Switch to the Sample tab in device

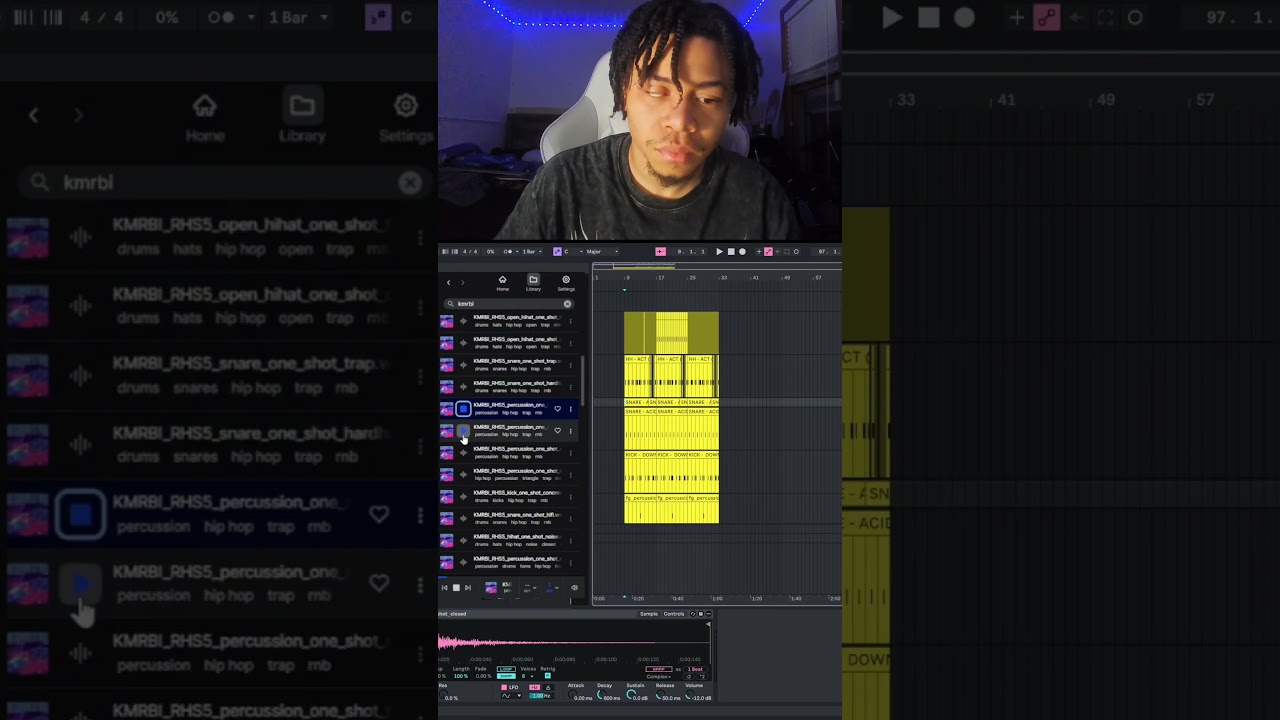click(x=649, y=614)
